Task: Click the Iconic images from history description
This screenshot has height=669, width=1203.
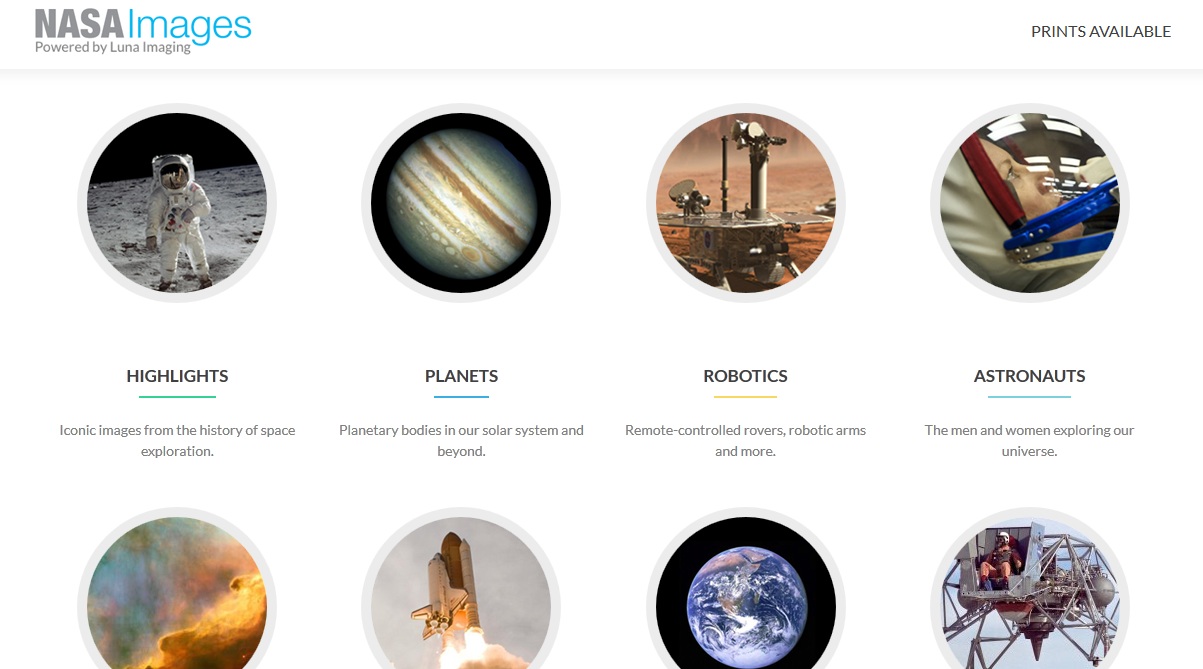Action: tap(177, 441)
